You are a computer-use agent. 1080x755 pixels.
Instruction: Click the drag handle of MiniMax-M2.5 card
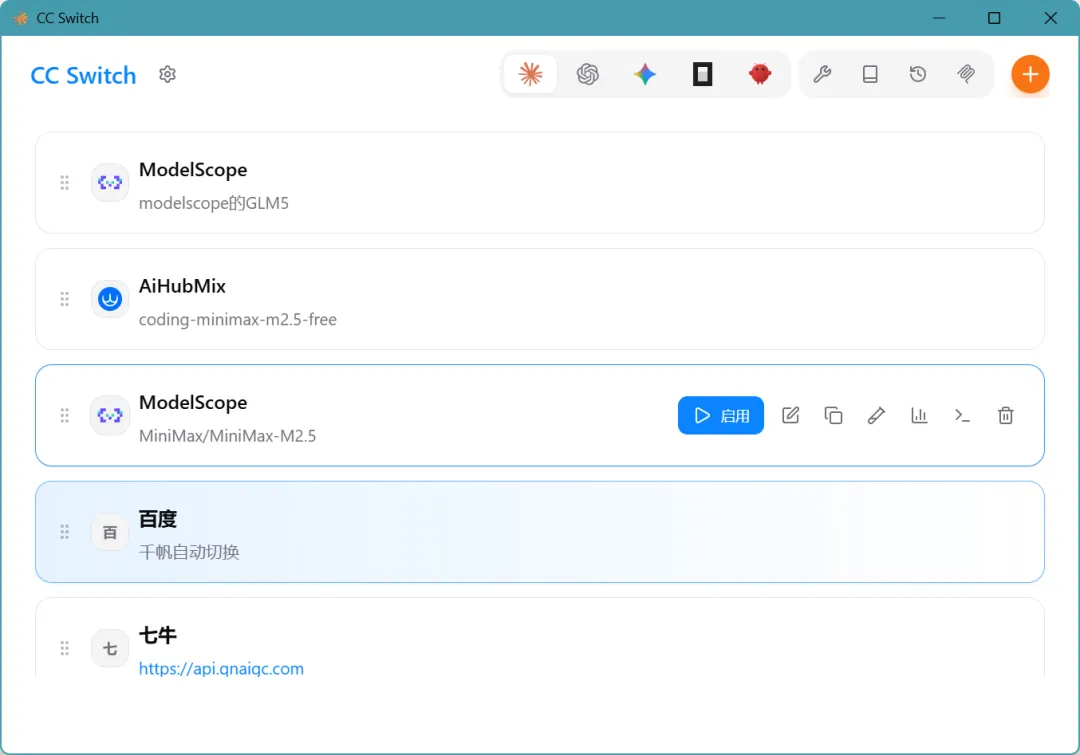click(x=65, y=415)
